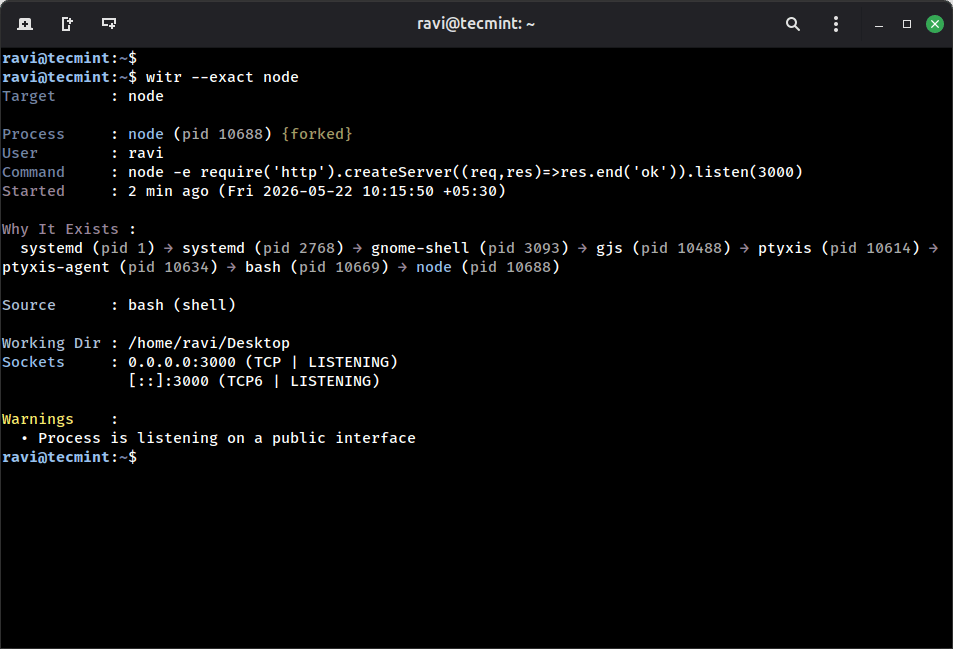Screen dimensions: 953x649
Task: Click 'ptyxis (pid 10614)' in the chain
Action: point(839,248)
